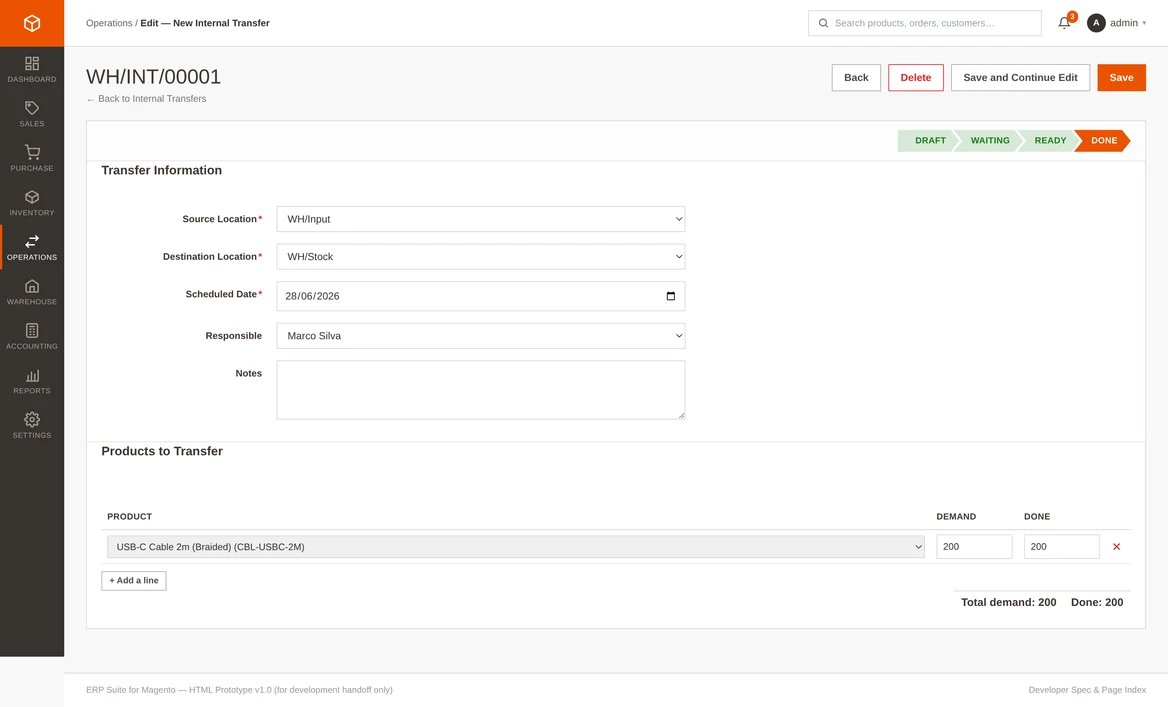The width and height of the screenshot is (1168, 707).
Task: Click Save and Continue Edit
Action: click(1020, 77)
